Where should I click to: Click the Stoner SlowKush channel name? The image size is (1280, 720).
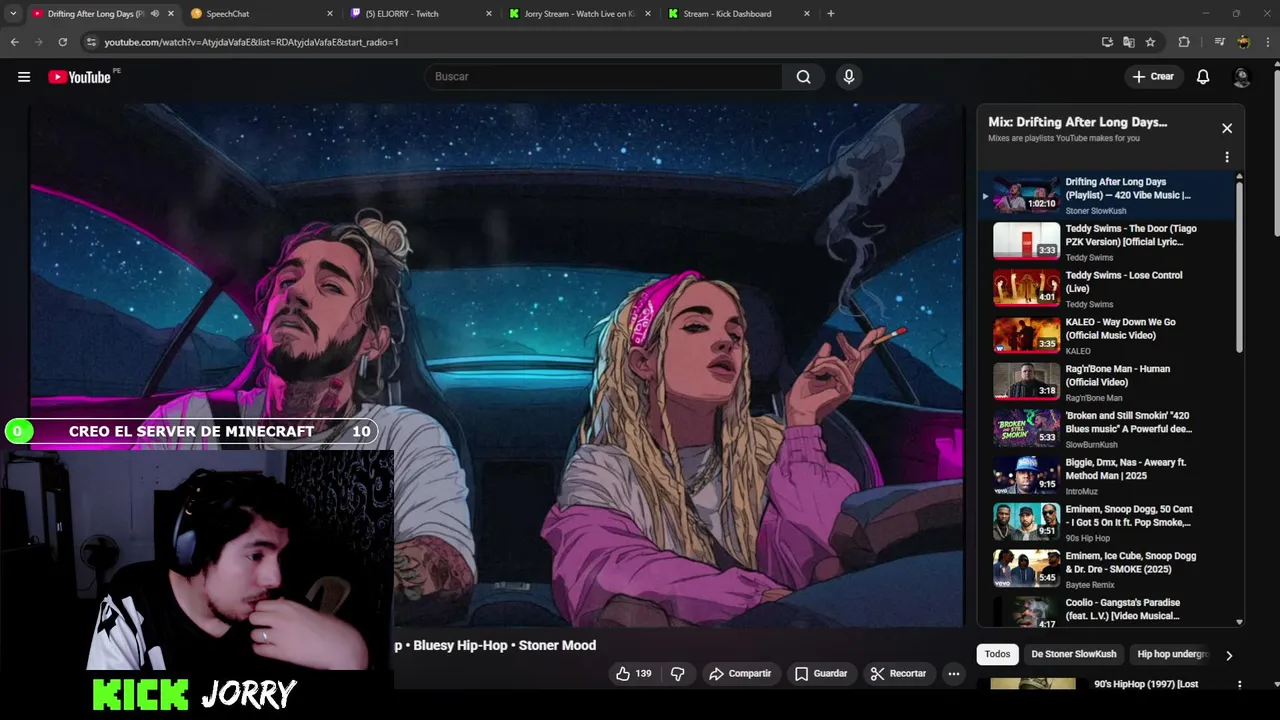click(x=1096, y=211)
